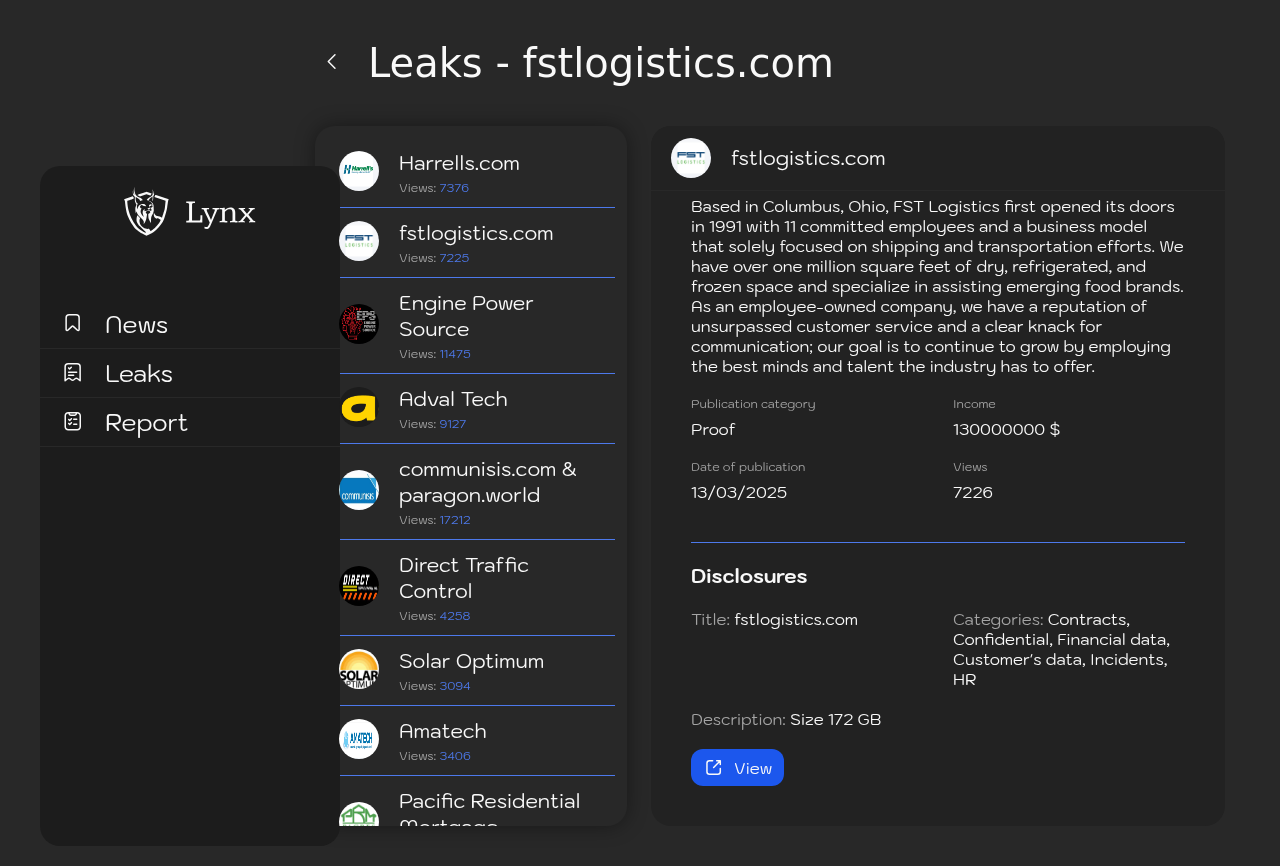
Task: Click the external-link icon in View button
Action: pyautogui.click(x=714, y=767)
